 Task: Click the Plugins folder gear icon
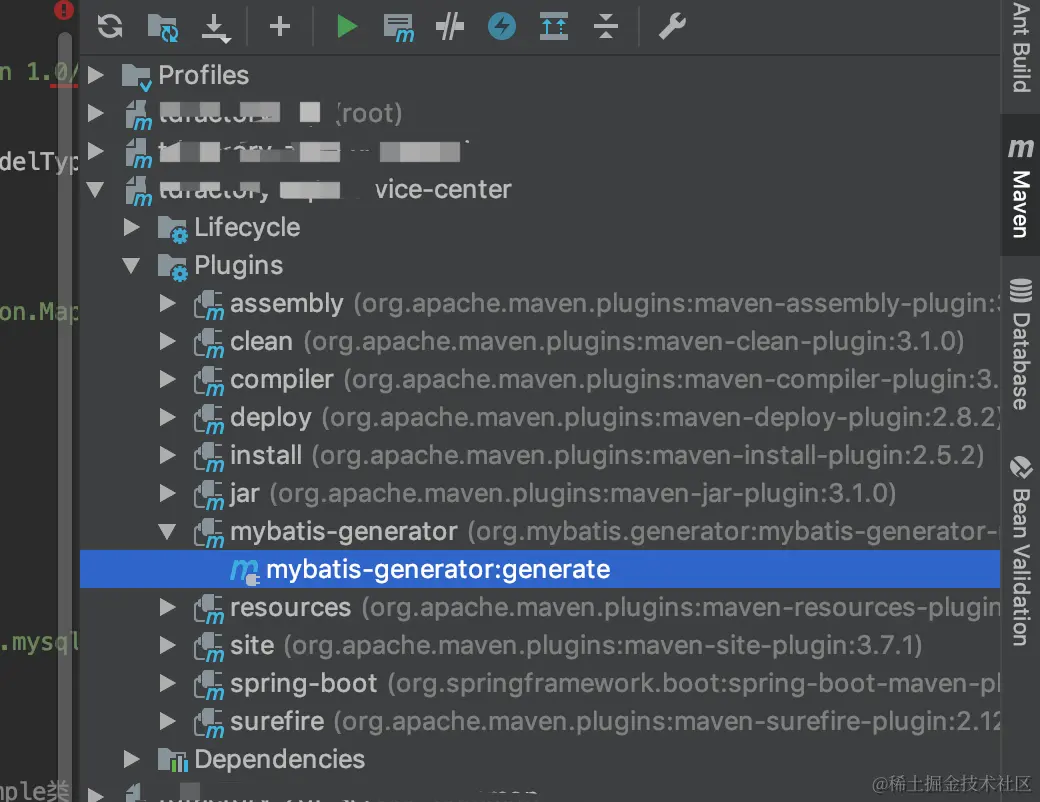[x=172, y=267]
